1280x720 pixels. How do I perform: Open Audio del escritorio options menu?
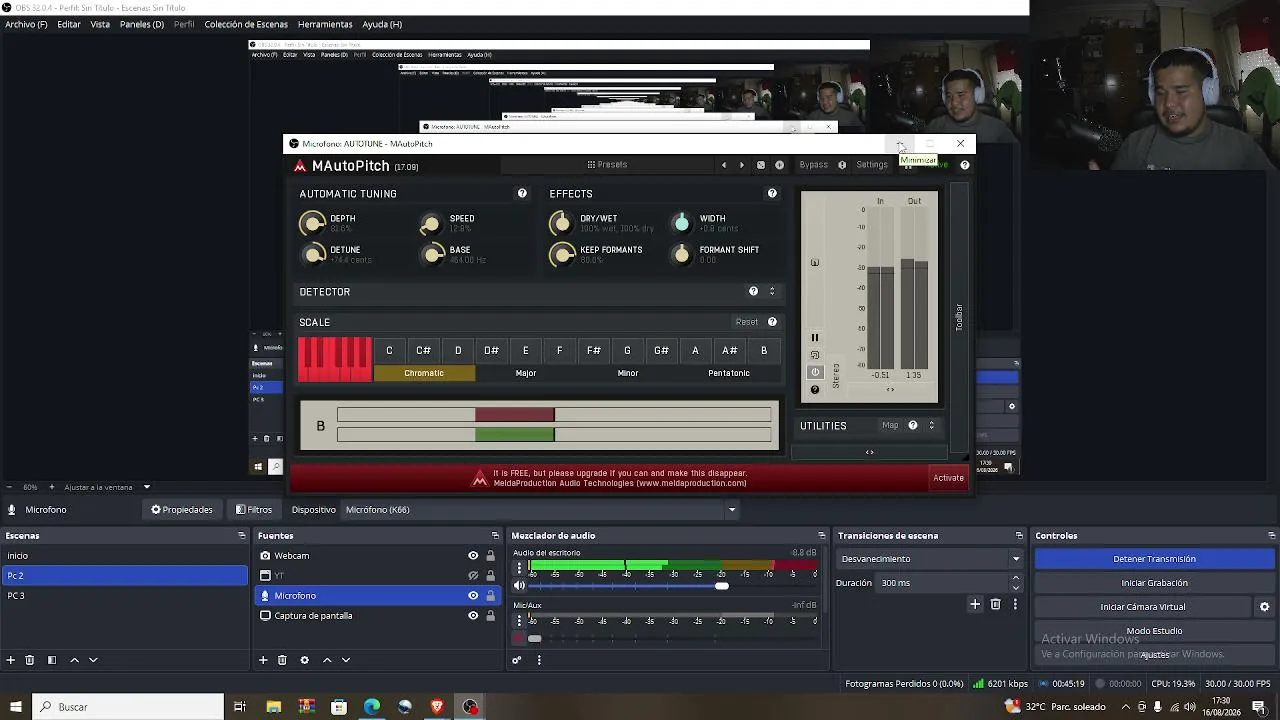[518, 568]
